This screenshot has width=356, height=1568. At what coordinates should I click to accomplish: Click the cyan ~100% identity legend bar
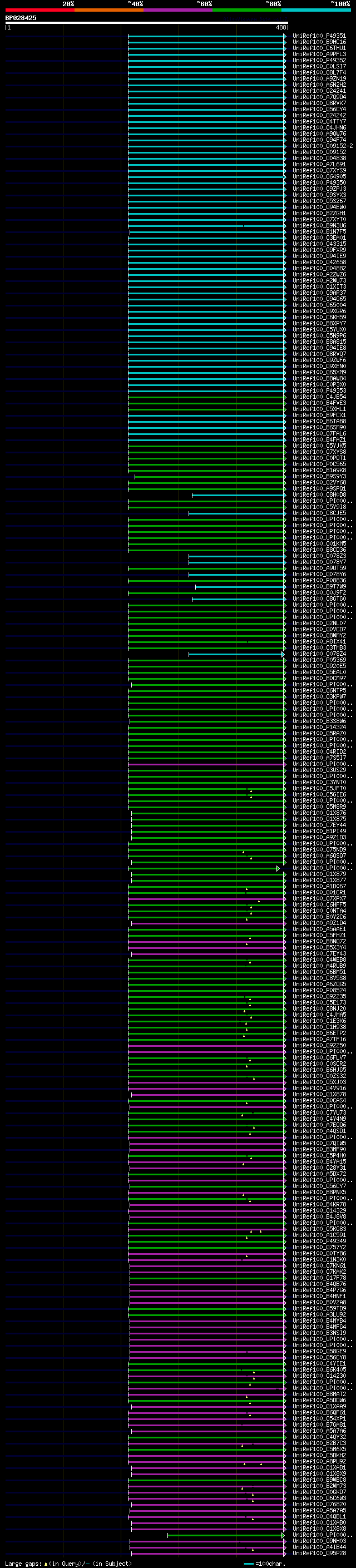coord(317,10)
